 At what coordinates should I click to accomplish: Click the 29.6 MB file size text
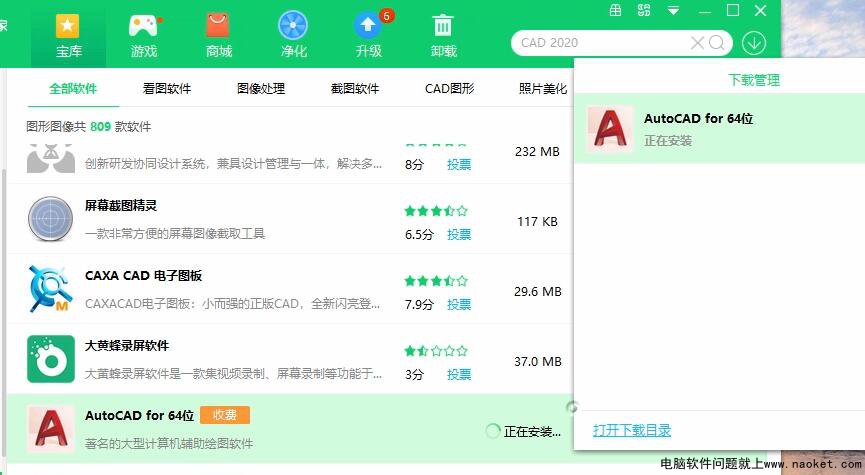(538, 292)
